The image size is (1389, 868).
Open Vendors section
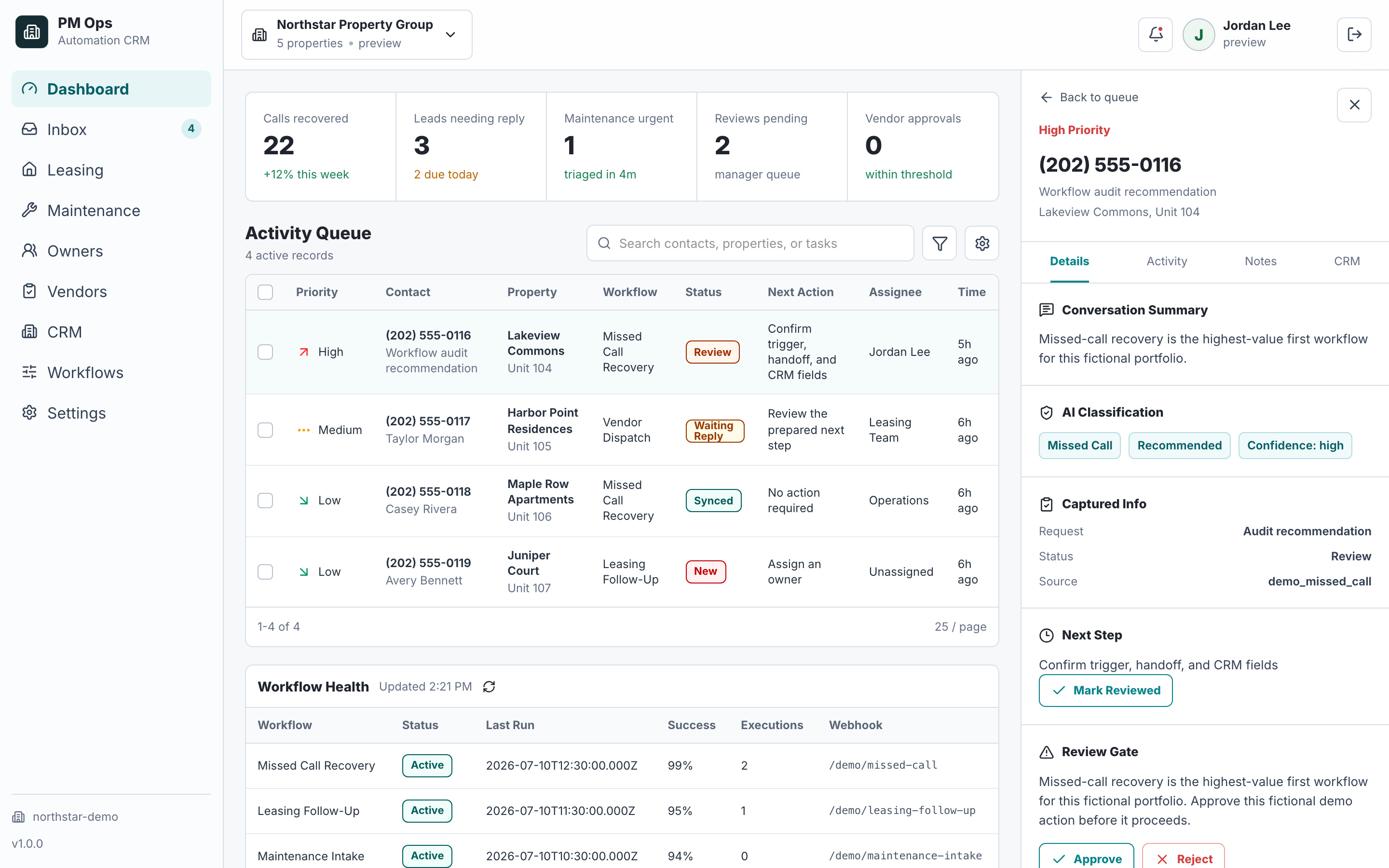tap(111, 292)
